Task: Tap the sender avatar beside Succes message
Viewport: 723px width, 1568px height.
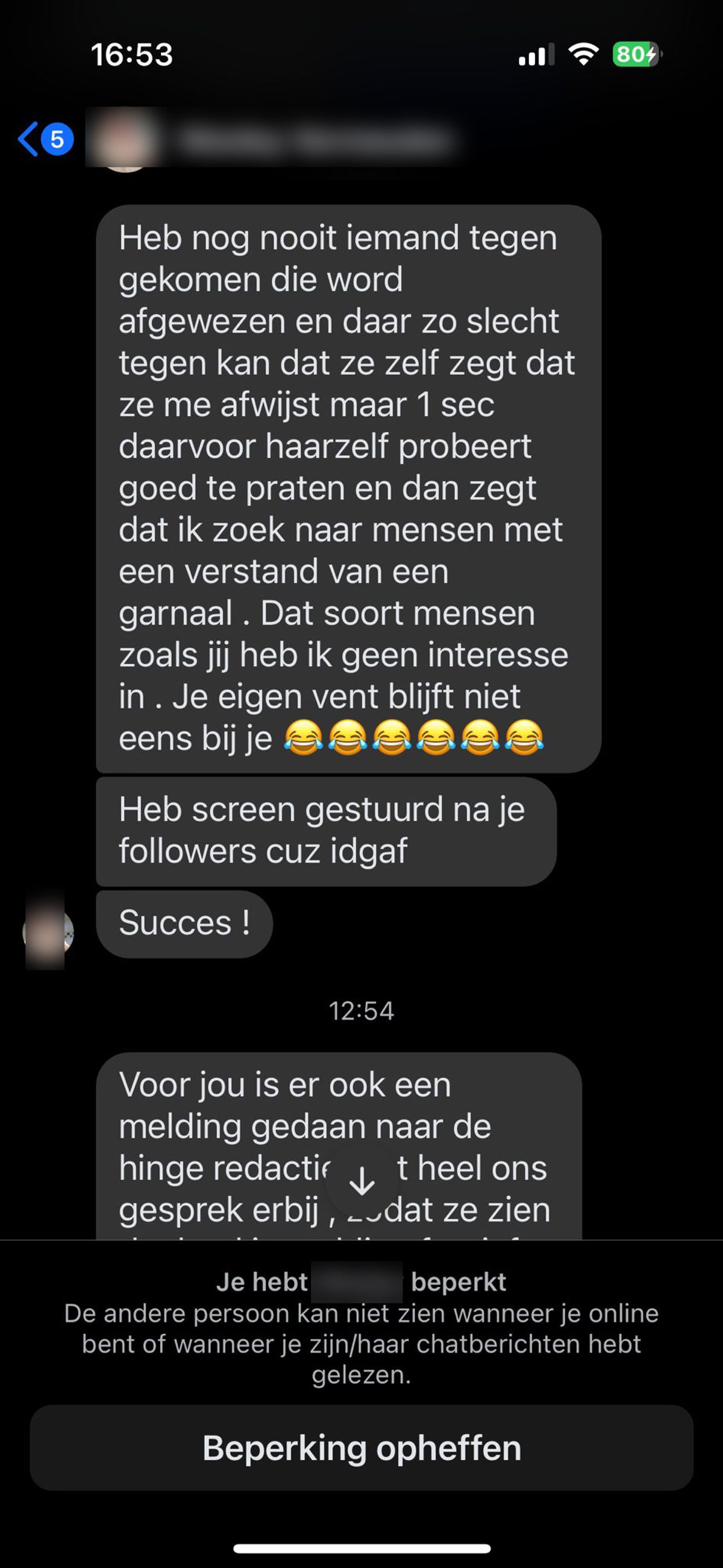Action: tap(48, 931)
